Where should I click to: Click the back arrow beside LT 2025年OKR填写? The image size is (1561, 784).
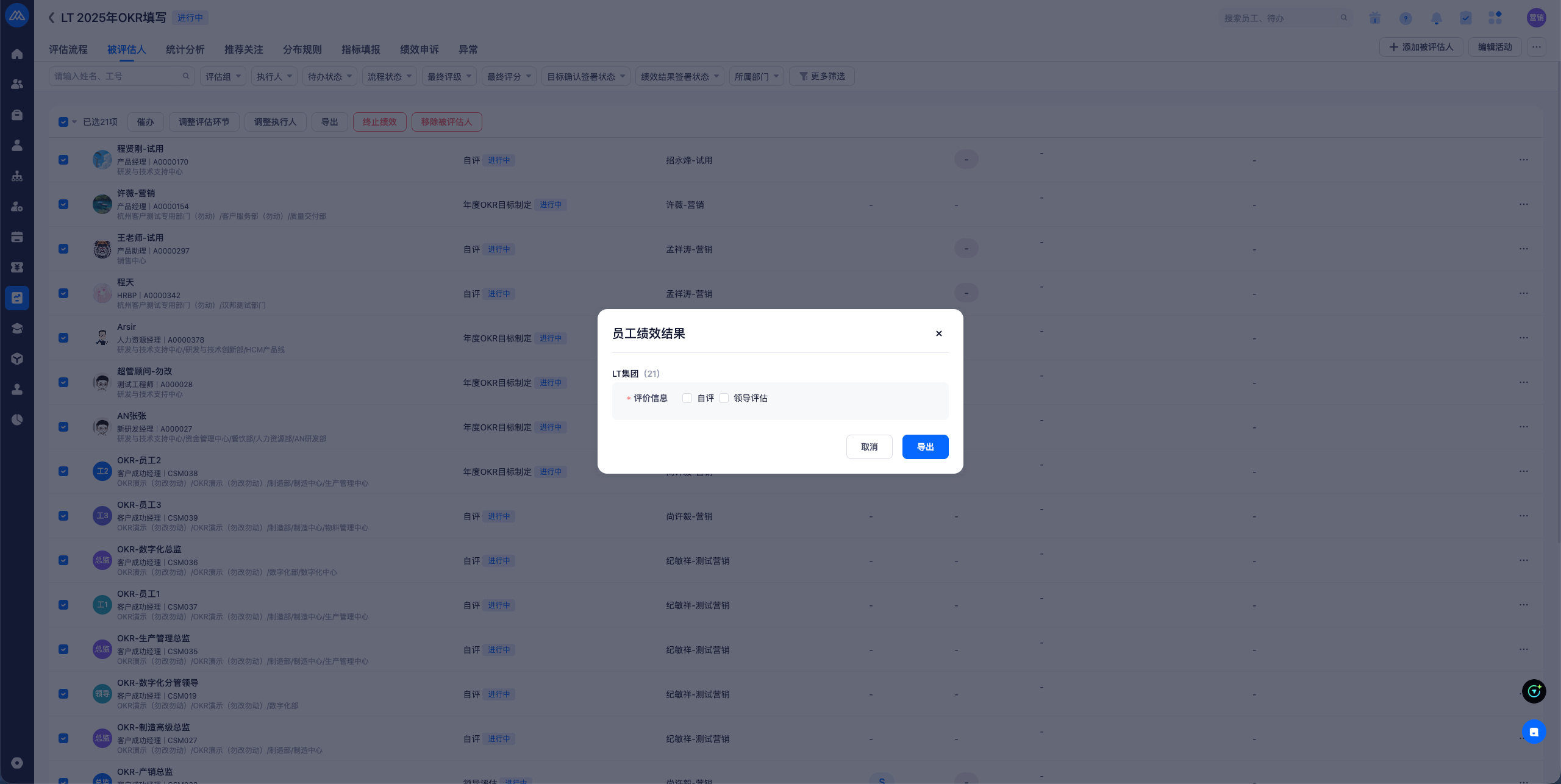tap(52, 18)
